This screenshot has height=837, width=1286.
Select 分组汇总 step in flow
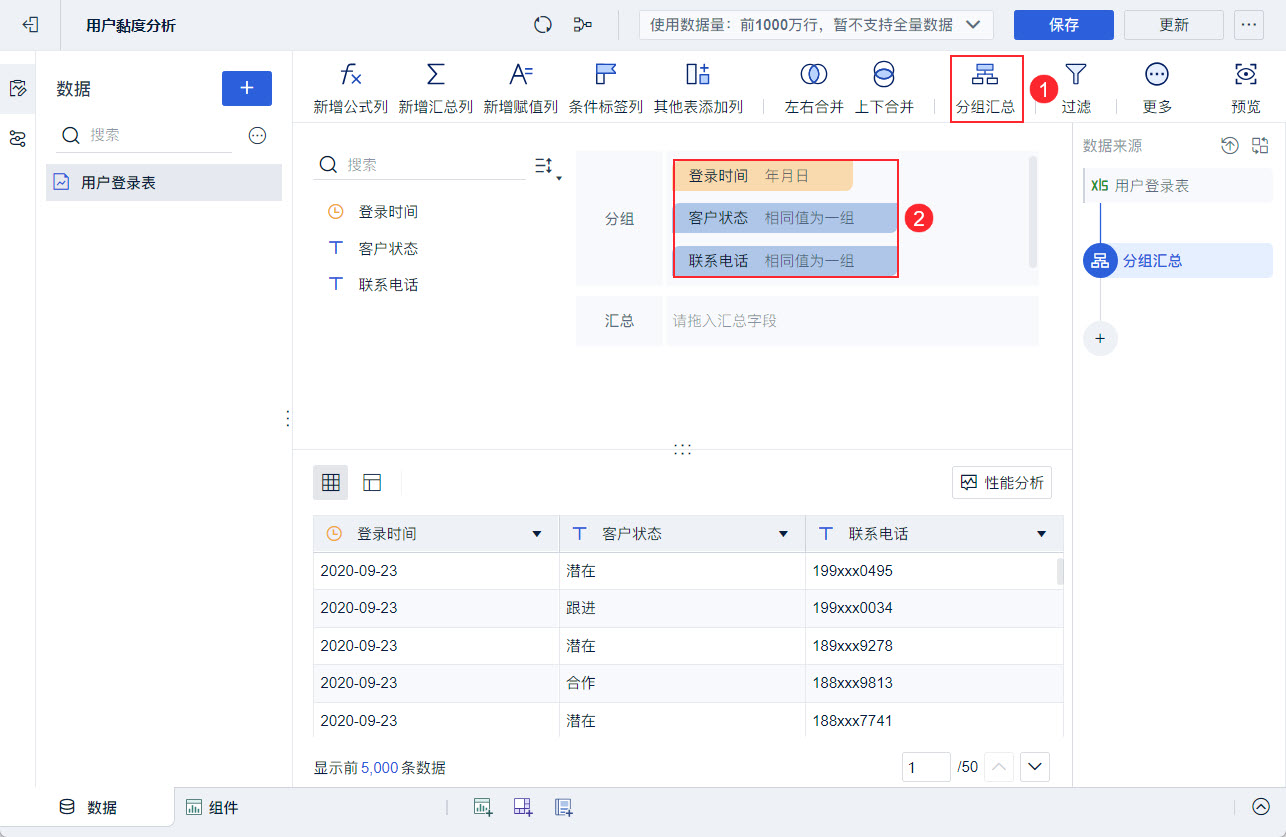(1178, 261)
